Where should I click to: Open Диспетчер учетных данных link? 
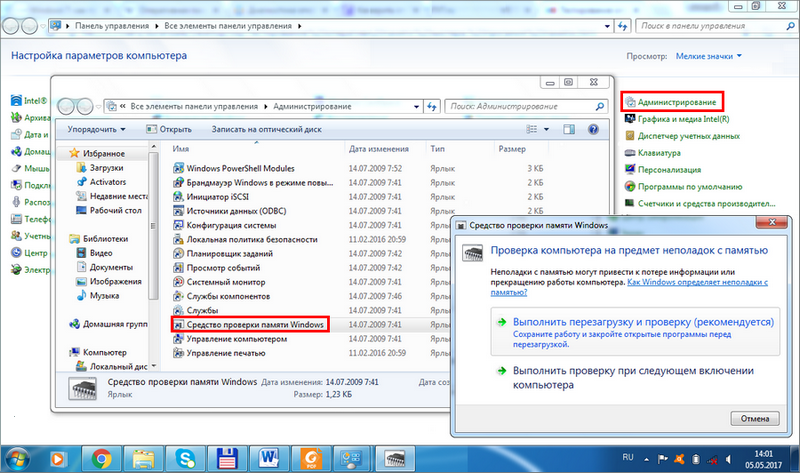pos(688,136)
